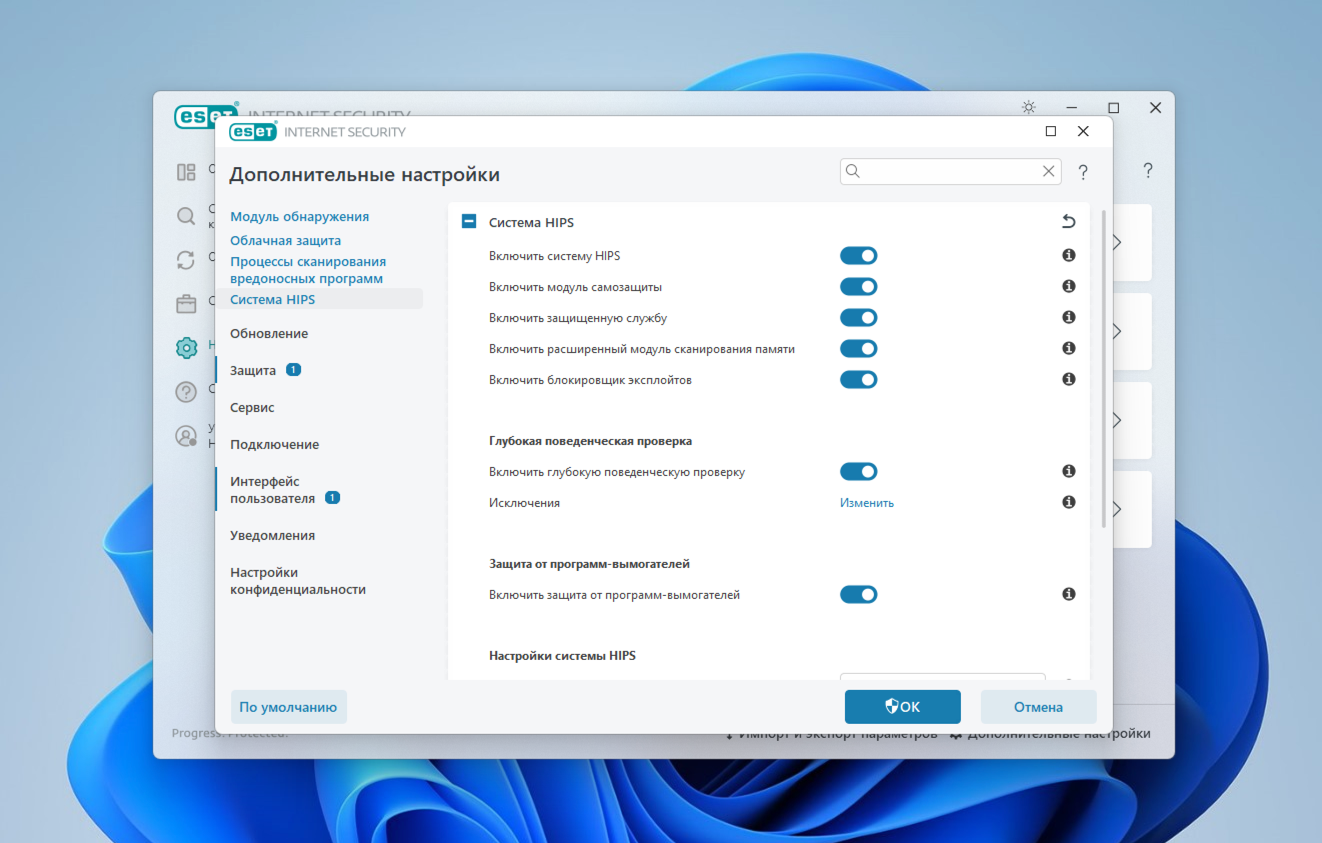
Task: Focus the search input field
Action: pyautogui.click(x=950, y=171)
